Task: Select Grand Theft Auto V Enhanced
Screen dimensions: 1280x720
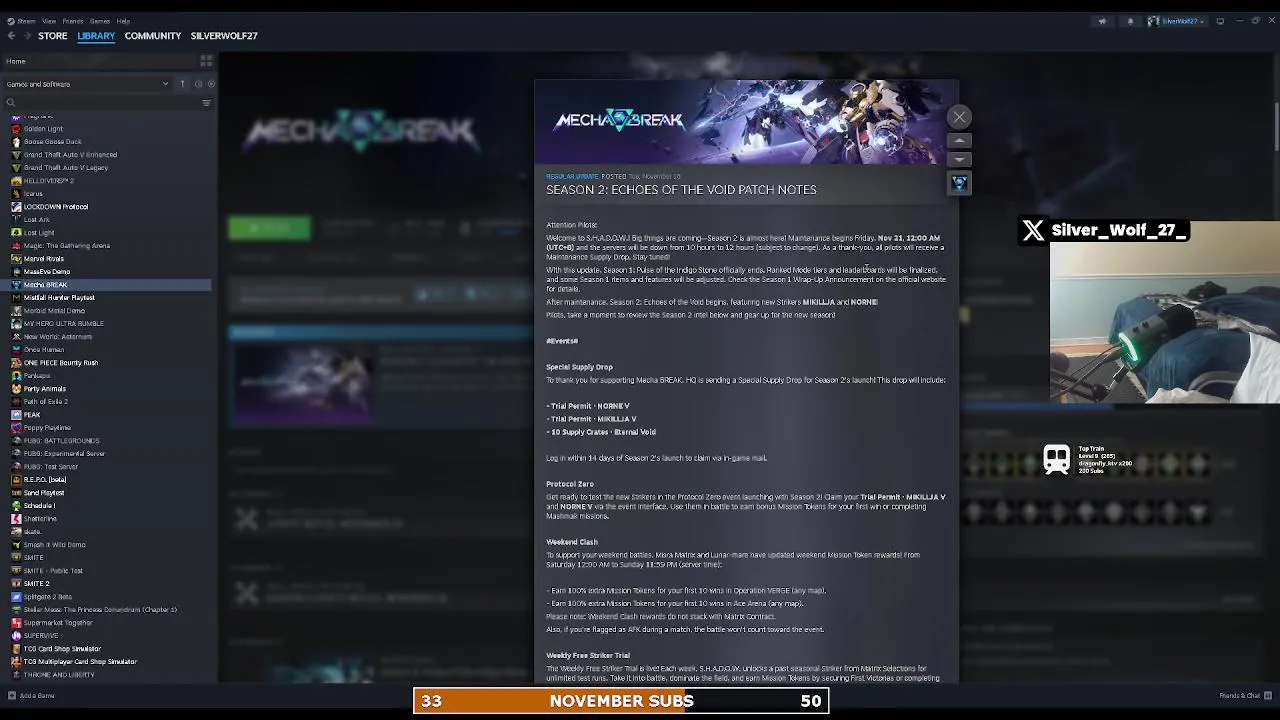Action: point(70,154)
